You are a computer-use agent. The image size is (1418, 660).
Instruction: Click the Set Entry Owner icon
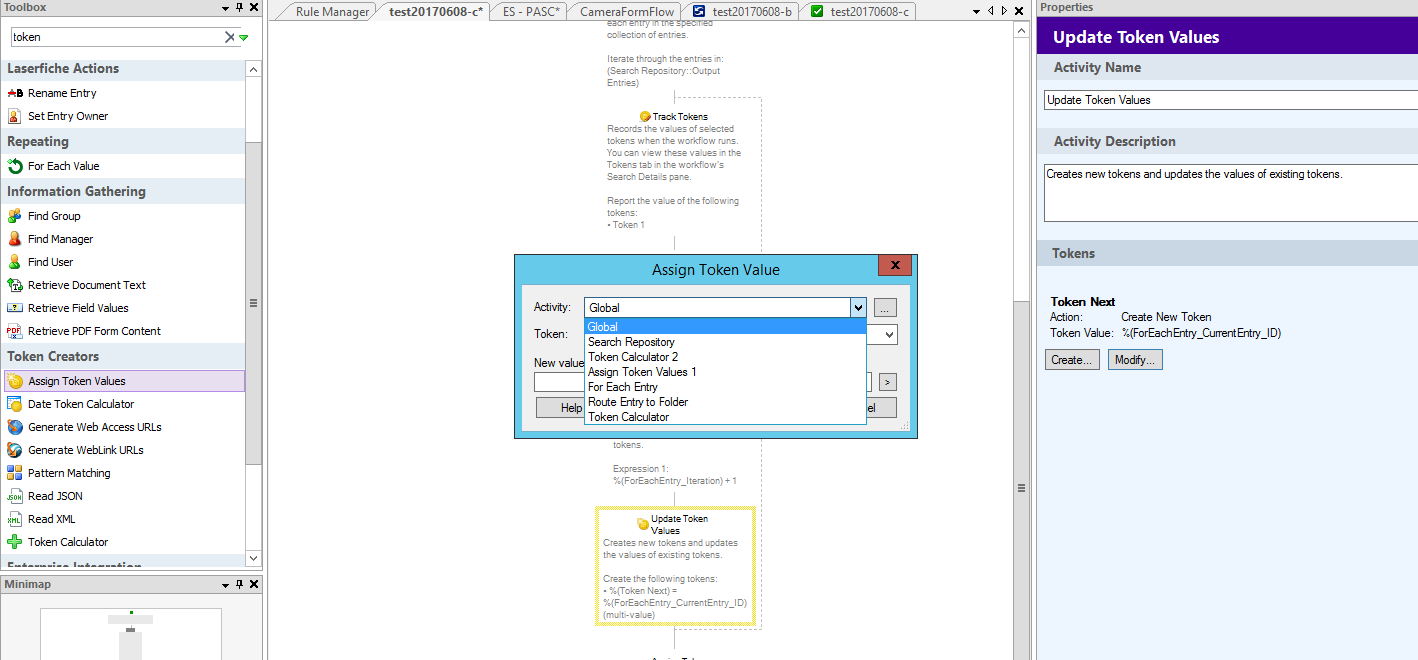[x=14, y=116]
